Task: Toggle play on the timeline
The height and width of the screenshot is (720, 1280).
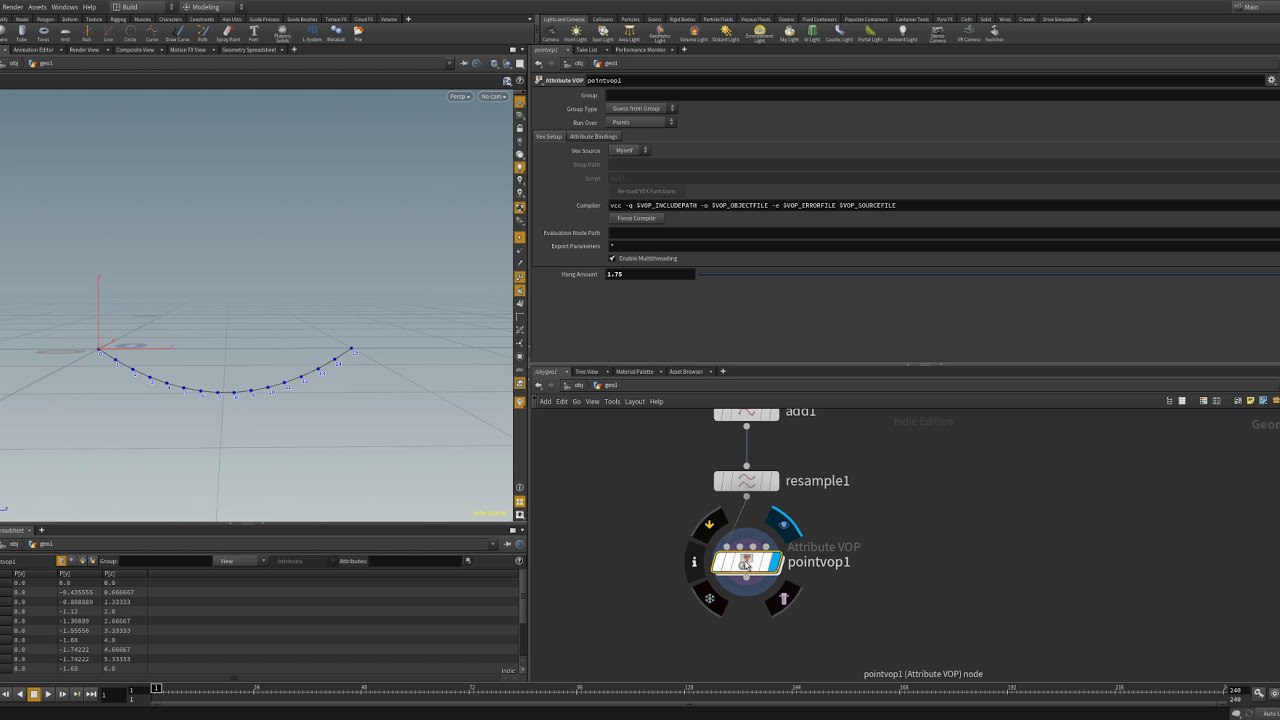Action: 48,694
